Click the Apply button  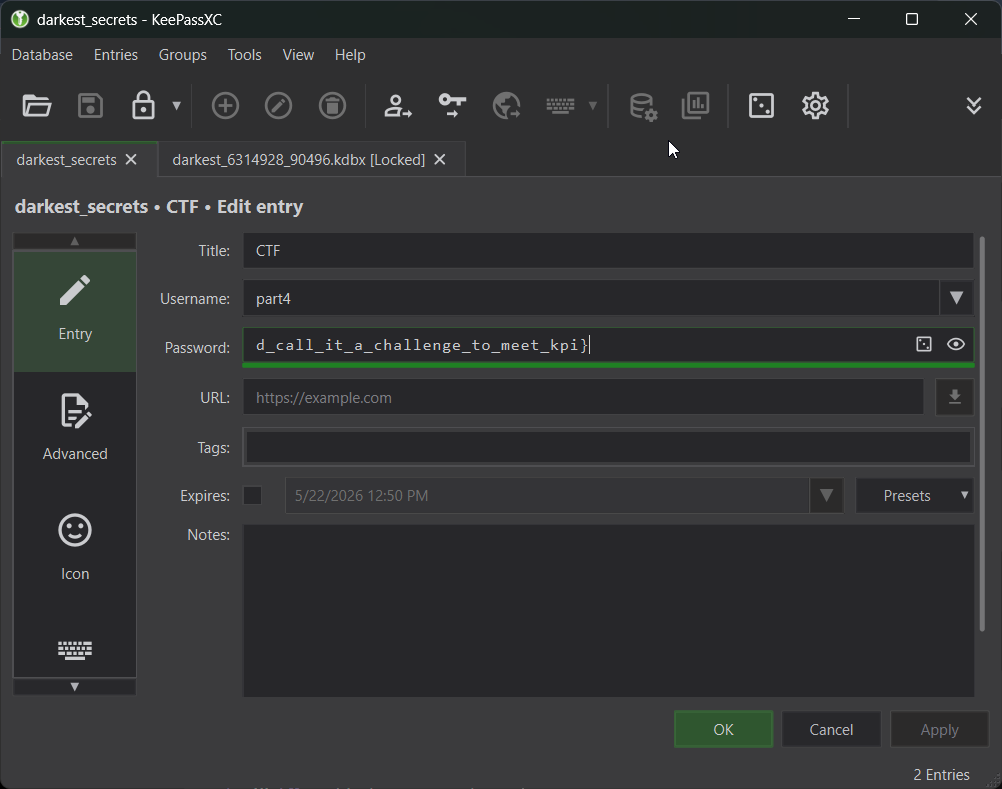[939, 730]
